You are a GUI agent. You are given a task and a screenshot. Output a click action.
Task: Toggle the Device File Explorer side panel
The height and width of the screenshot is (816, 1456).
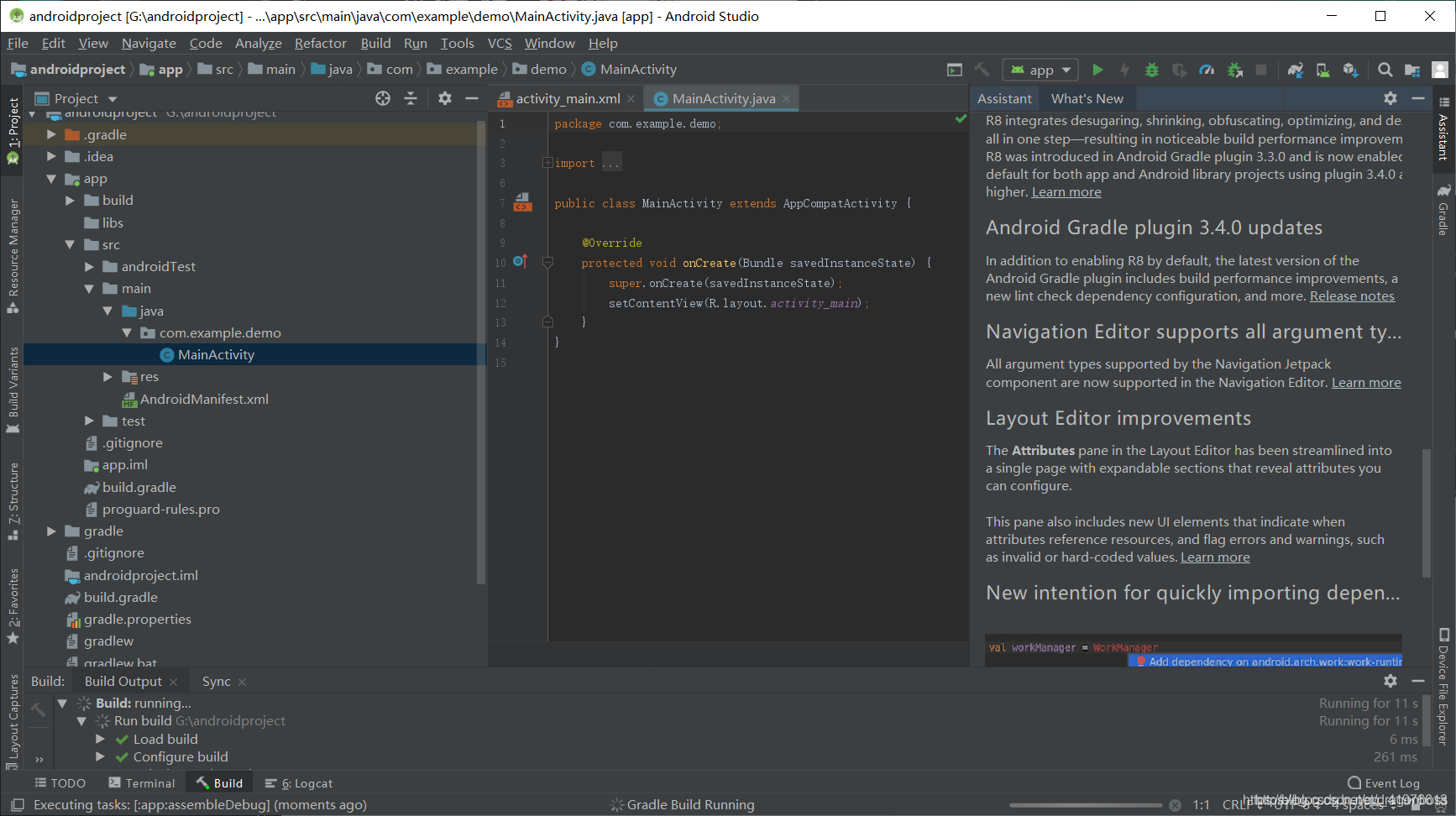pyautogui.click(x=1443, y=687)
